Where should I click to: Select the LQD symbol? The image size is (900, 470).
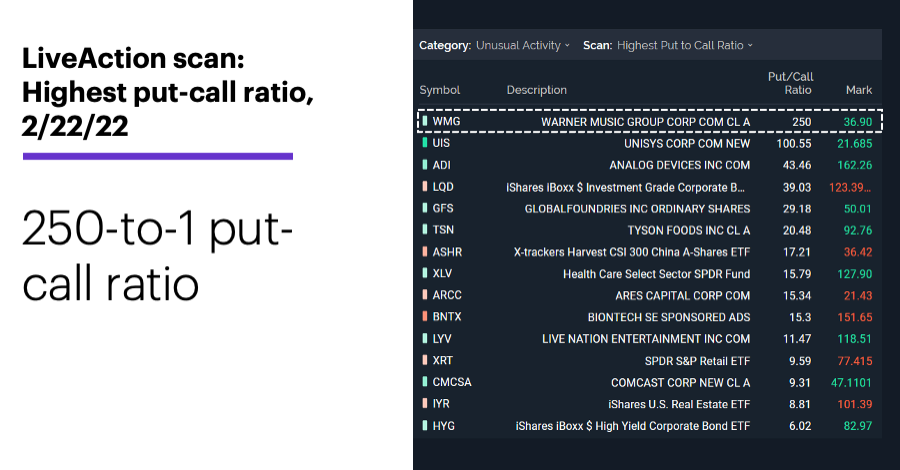[443, 187]
